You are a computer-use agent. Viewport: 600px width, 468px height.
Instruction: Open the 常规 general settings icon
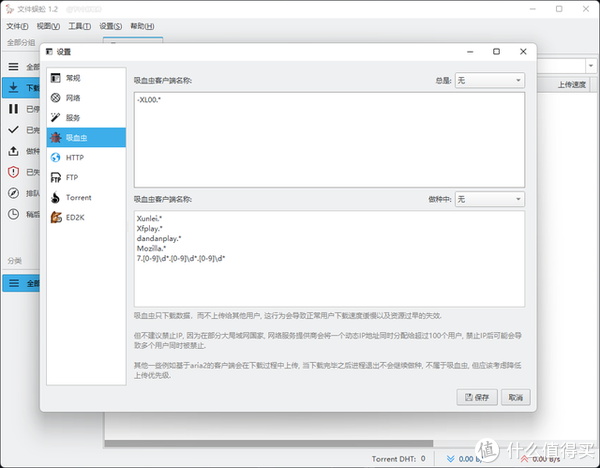[55, 78]
